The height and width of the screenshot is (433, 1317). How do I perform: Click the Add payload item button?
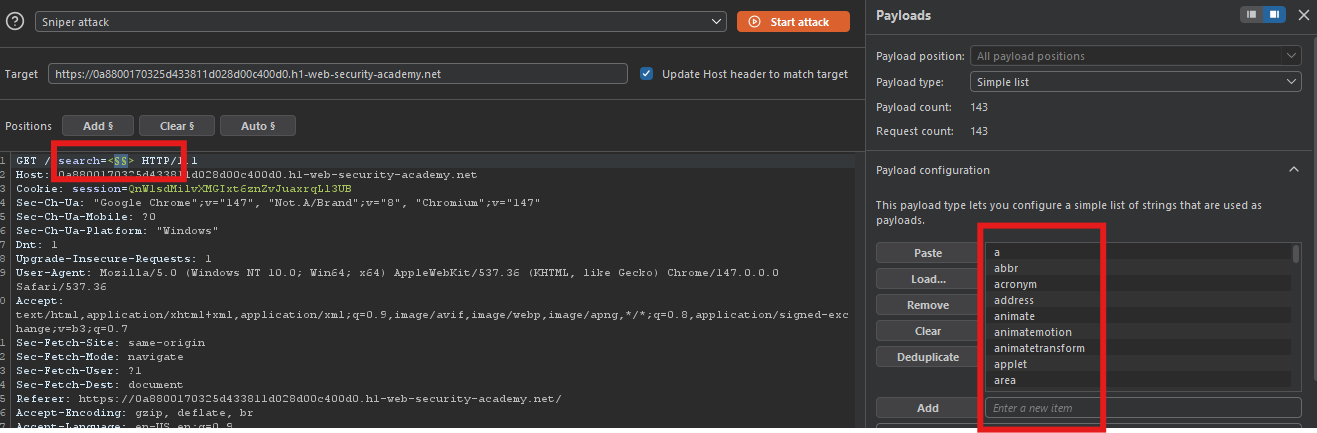[928, 408]
